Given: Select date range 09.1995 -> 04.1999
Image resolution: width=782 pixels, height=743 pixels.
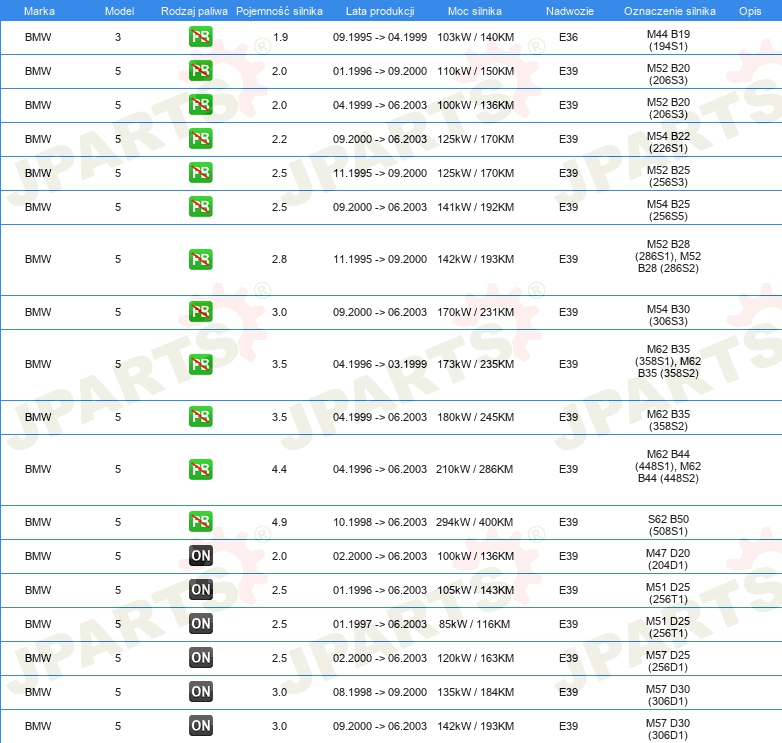Looking at the screenshot, I should click(x=380, y=37).
